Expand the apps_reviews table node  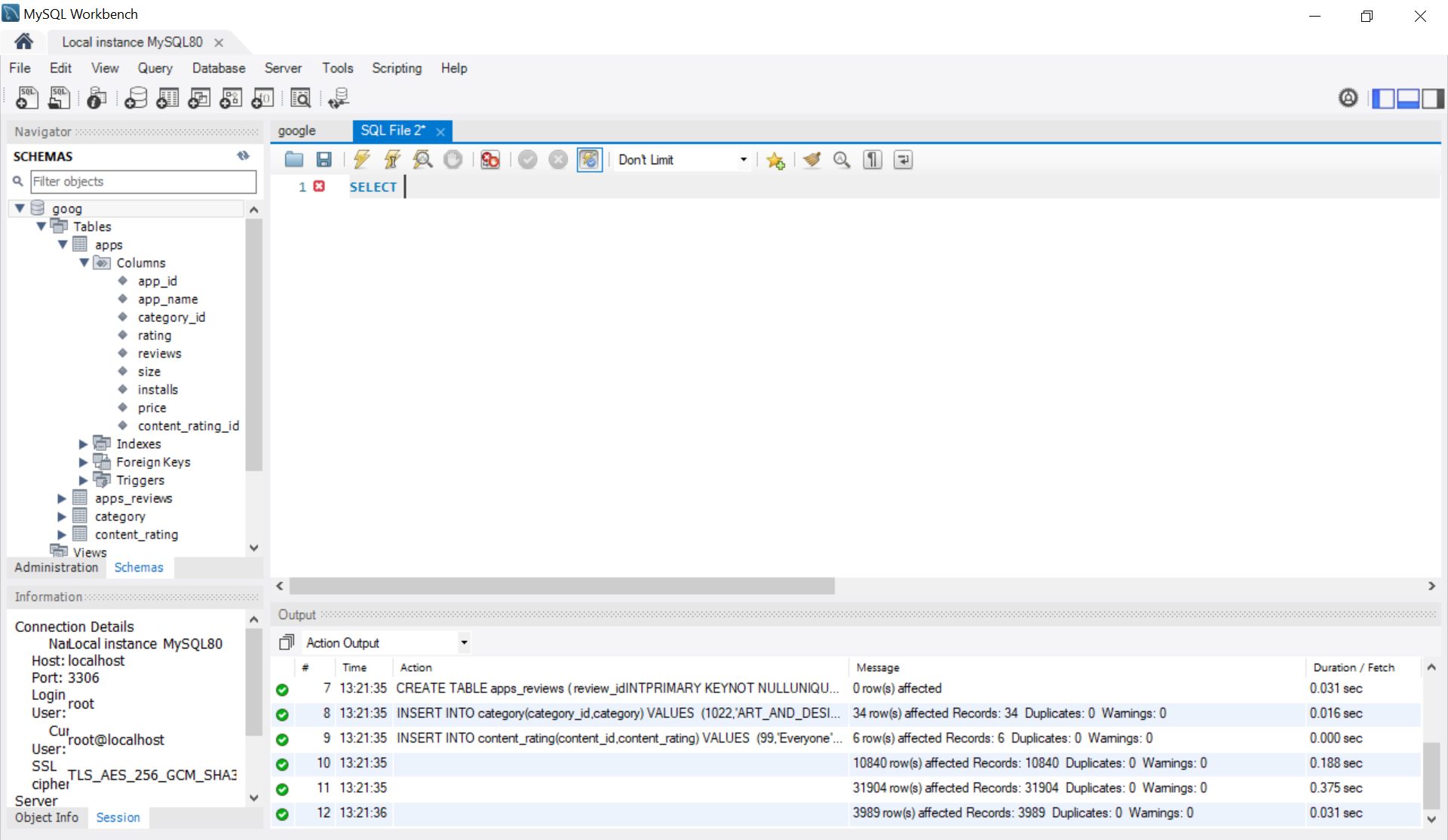(62, 498)
